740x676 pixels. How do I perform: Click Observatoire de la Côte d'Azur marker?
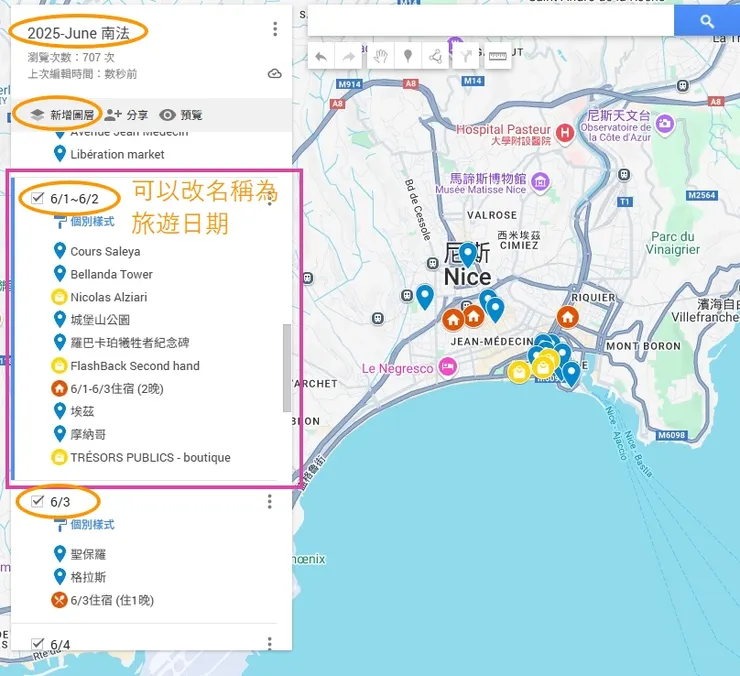point(665,124)
